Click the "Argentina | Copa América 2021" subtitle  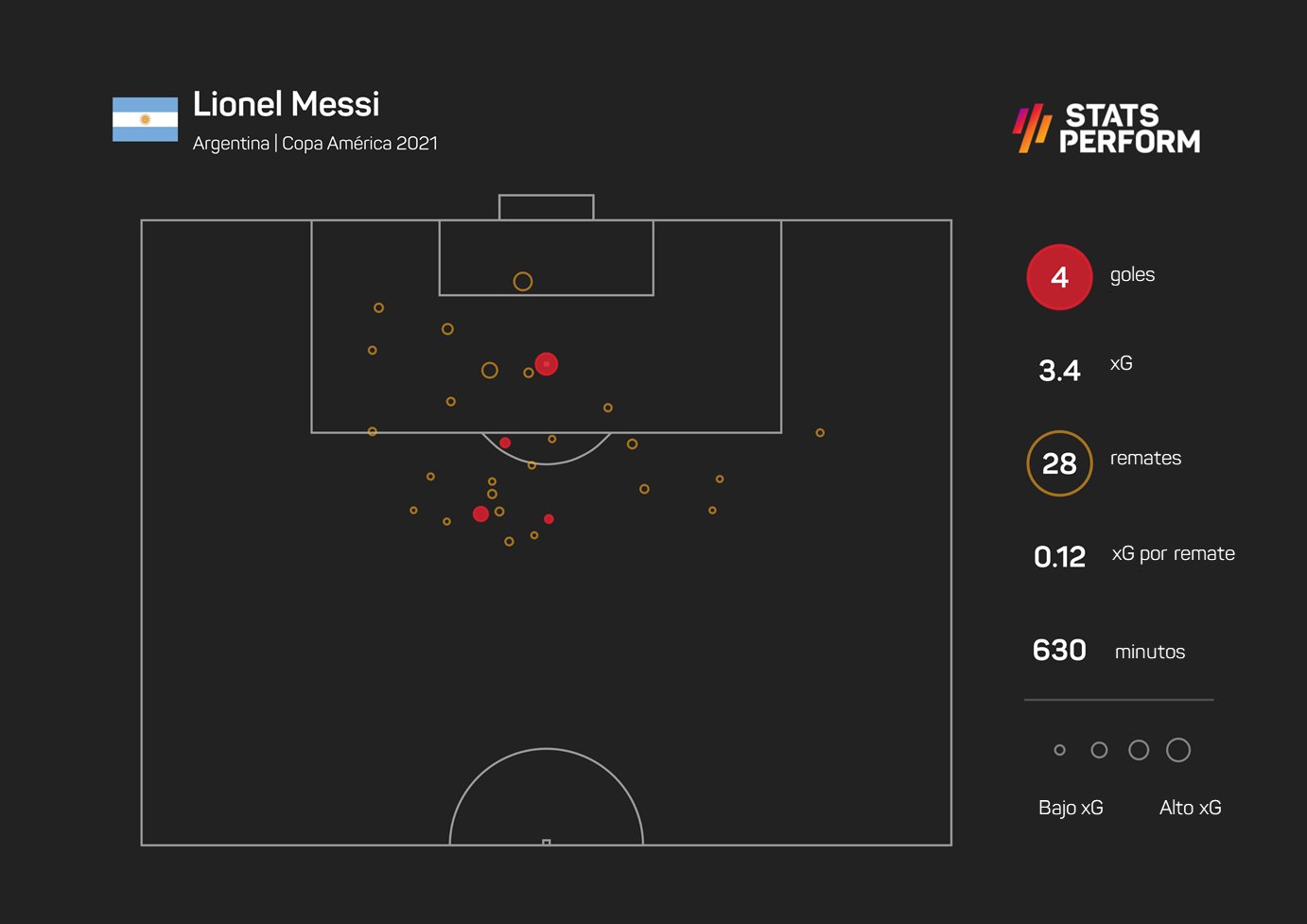315,144
